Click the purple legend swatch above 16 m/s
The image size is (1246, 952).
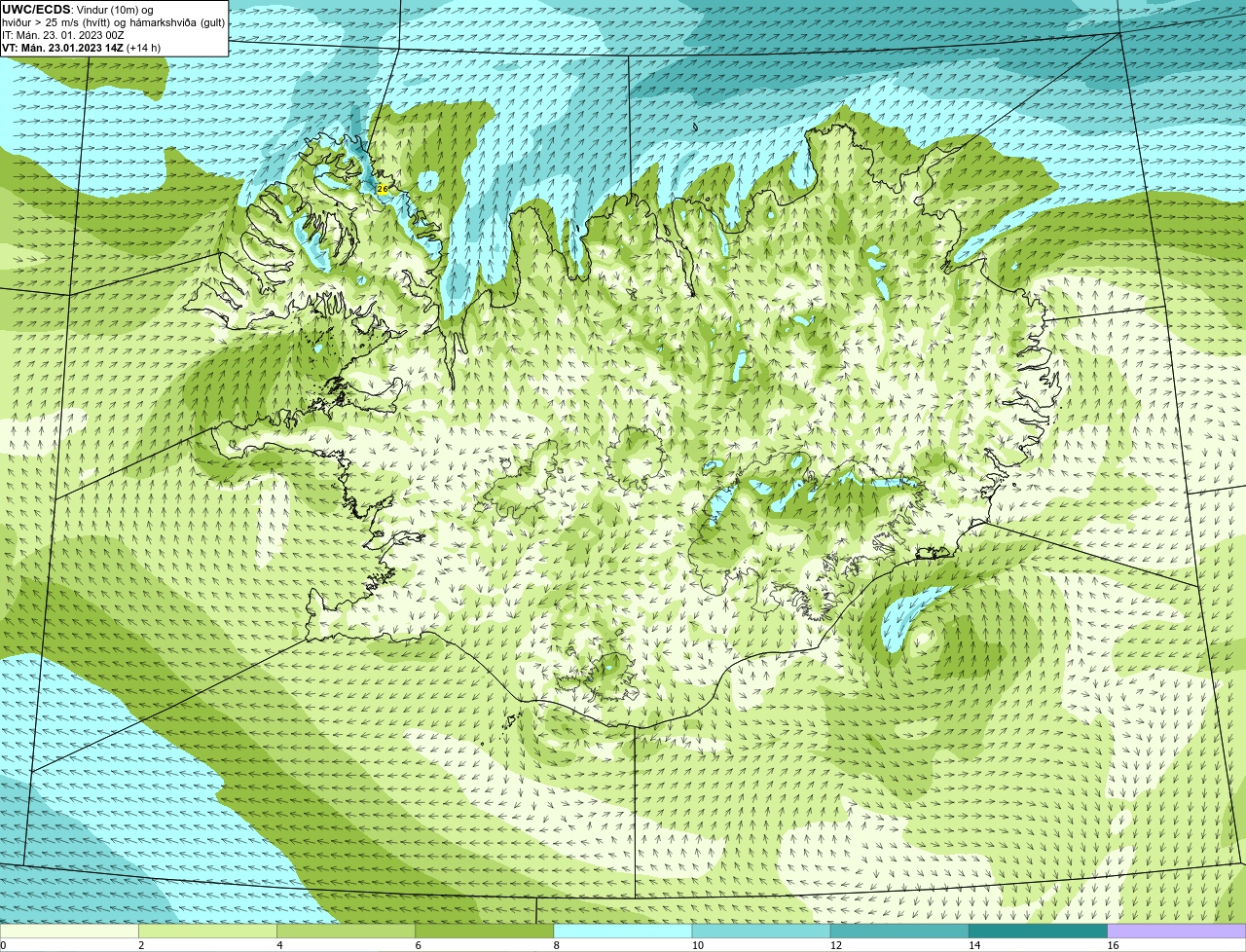[1177, 932]
